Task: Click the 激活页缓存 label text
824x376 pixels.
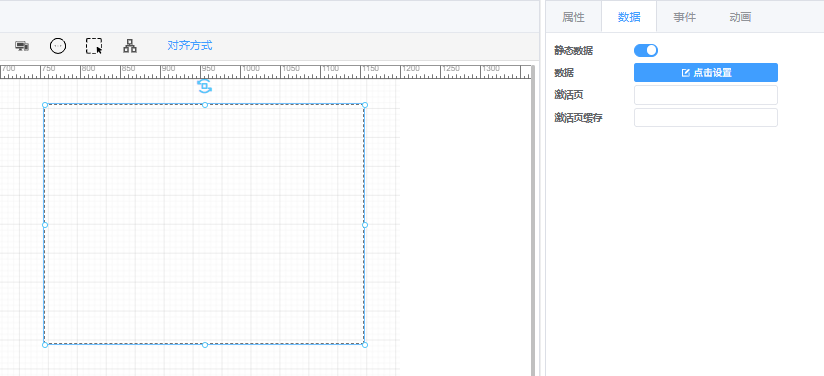Action: pyautogui.click(x=579, y=118)
